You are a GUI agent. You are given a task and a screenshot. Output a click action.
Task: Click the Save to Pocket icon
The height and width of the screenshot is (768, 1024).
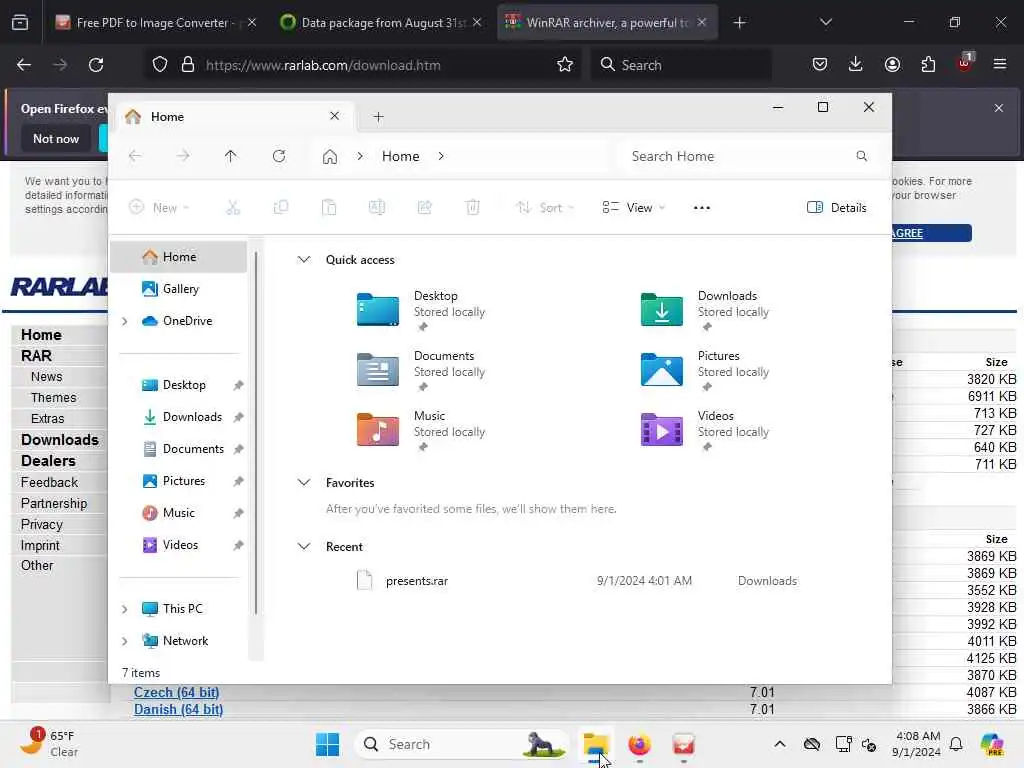point(820,65)
